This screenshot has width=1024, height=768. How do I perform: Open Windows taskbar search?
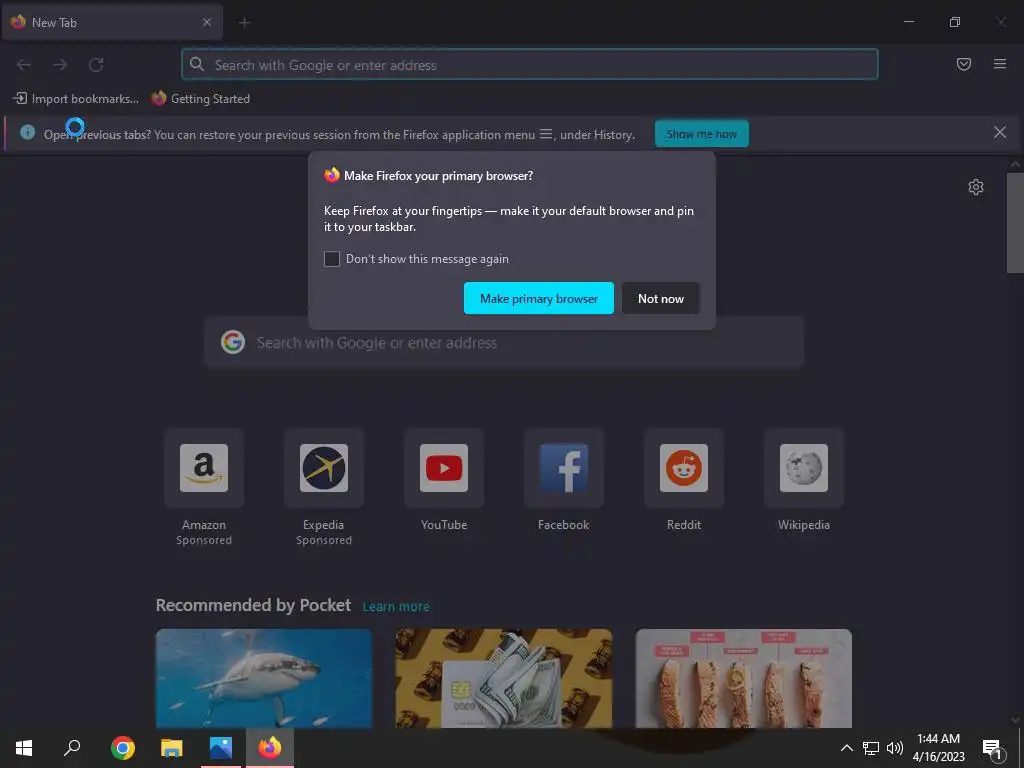(x=72, y=748)
